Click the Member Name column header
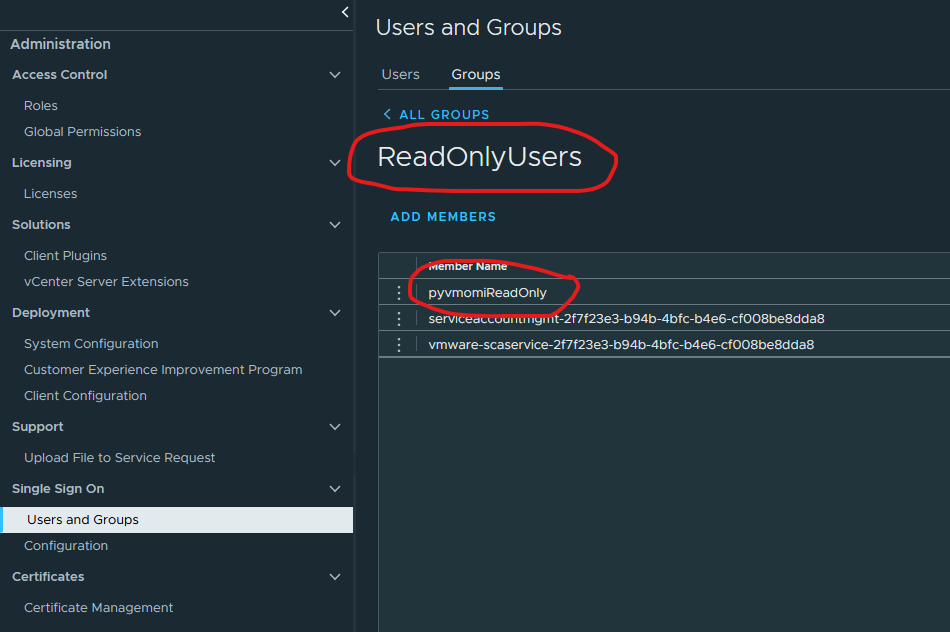 (467, 267)
